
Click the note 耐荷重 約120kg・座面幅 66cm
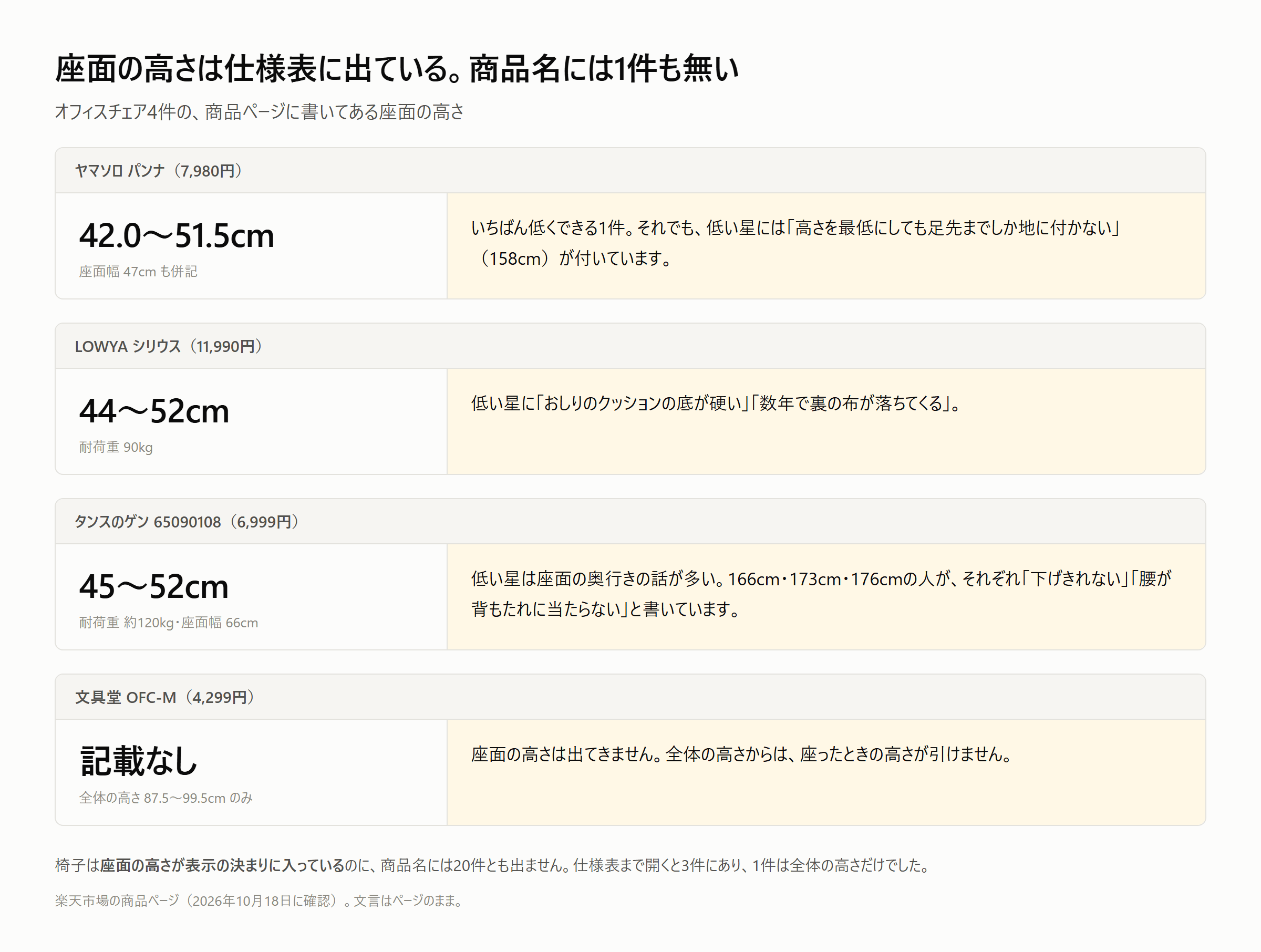(168, 623)
